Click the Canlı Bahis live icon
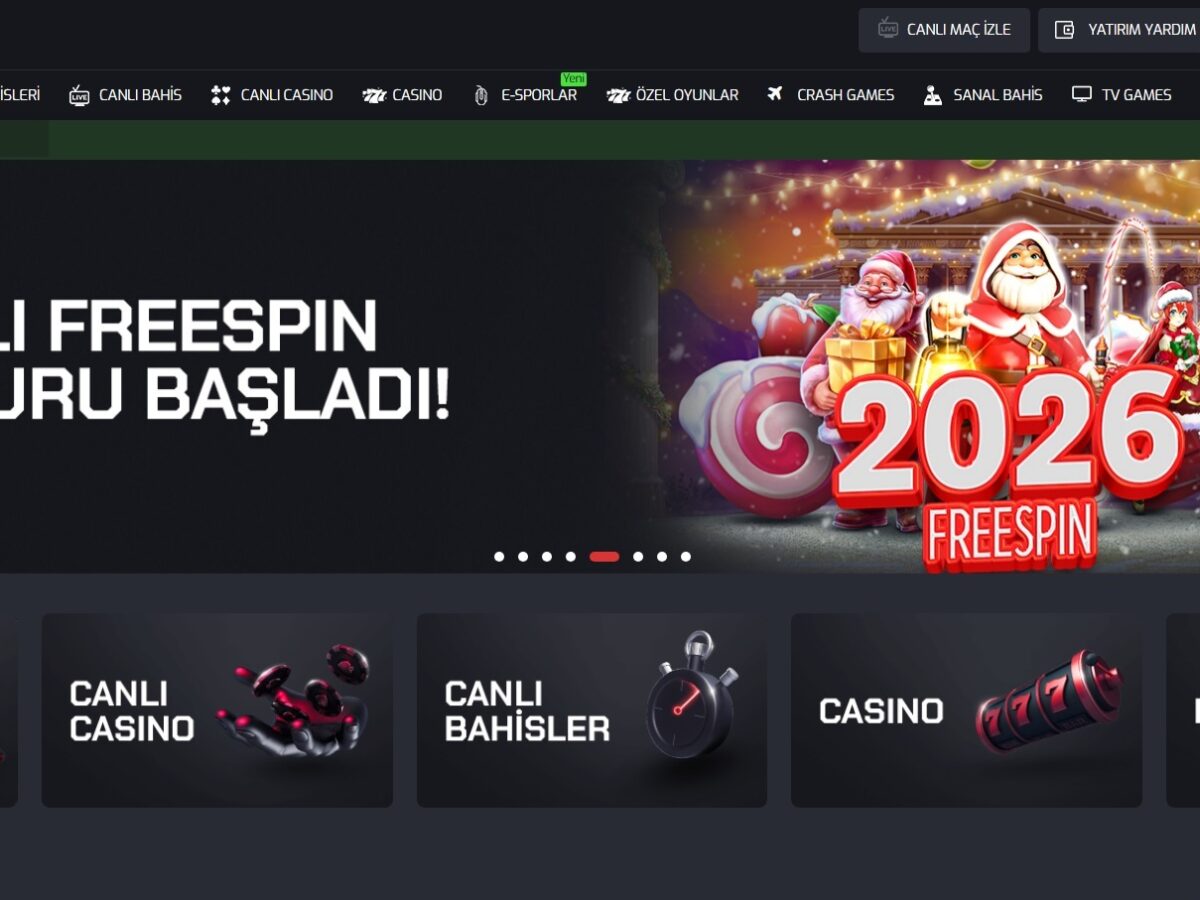1200x900 pixels. (79, 95)
